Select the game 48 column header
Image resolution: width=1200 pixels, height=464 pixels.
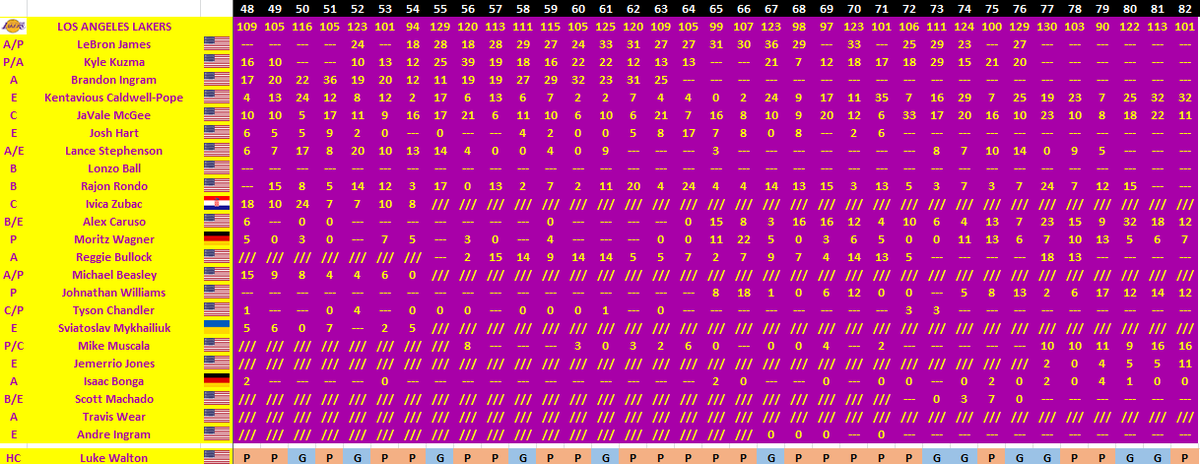pyautogui.click(x=247, y=9)
